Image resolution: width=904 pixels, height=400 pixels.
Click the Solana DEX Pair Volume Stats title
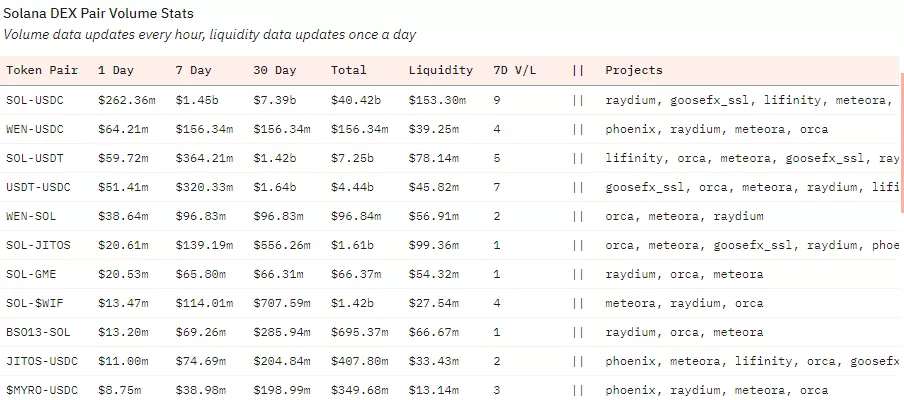tap(99, 14)
